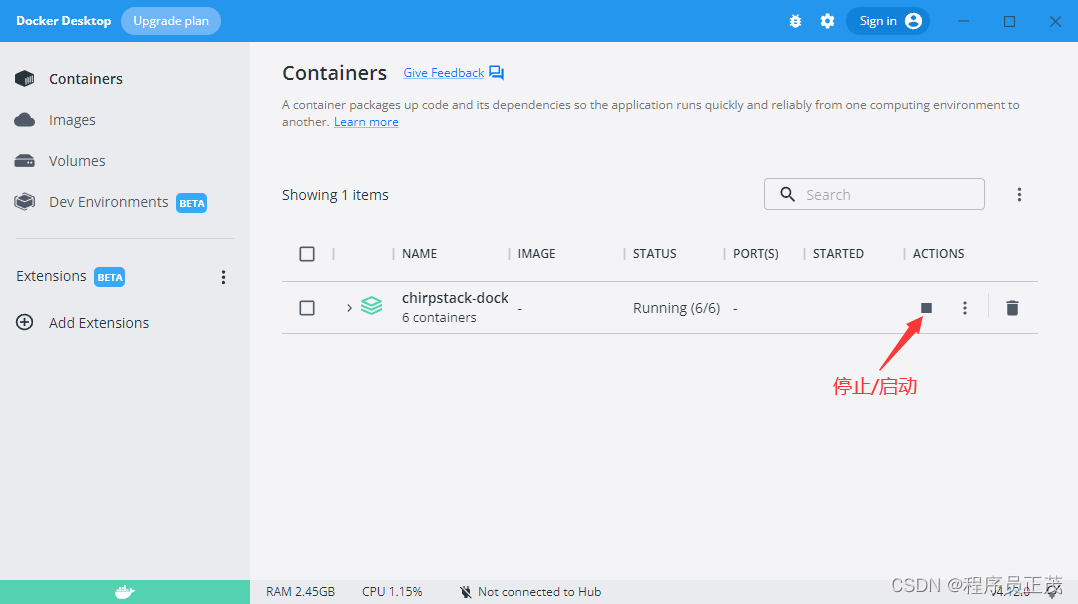
Task: Open Docker Desktop Settings gear
Action: (827, 20)
